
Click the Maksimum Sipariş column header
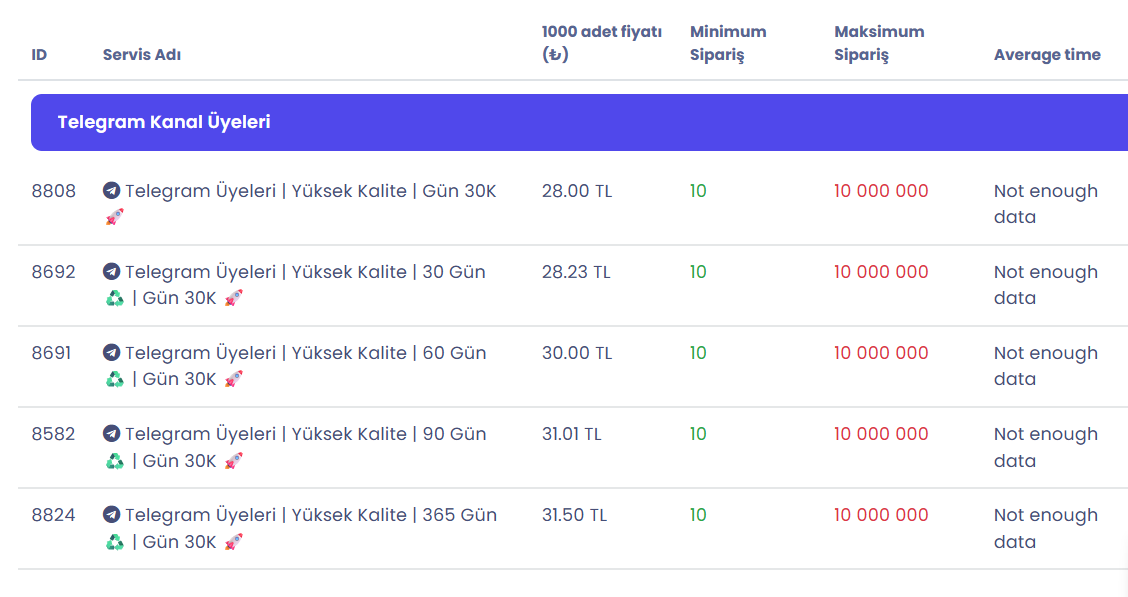pyautogui.click(x=879, y=43)
